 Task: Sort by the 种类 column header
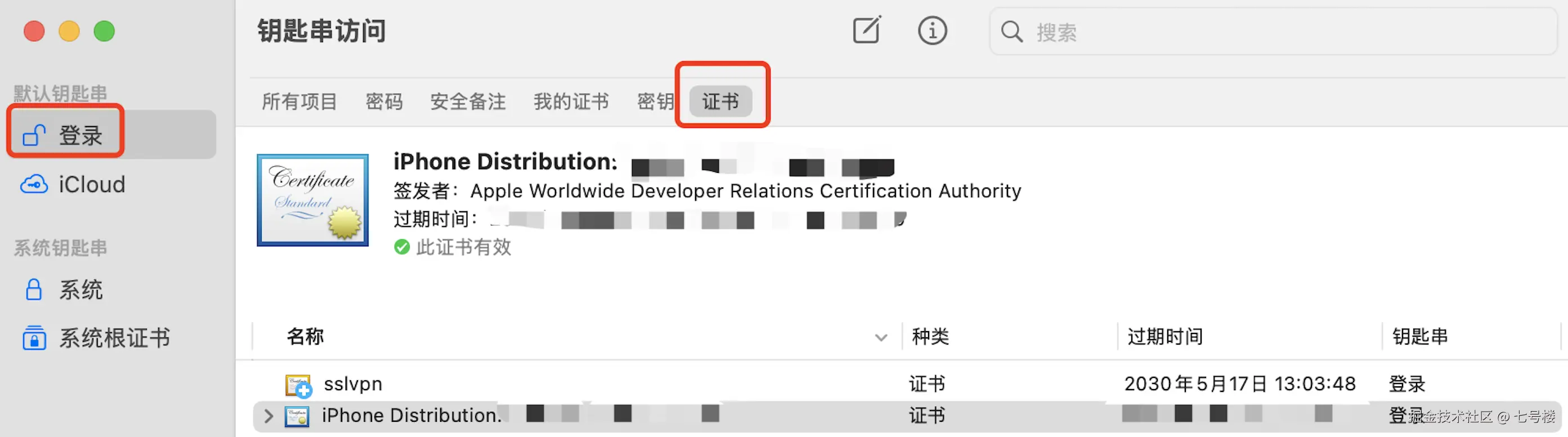tap(931, 337)
